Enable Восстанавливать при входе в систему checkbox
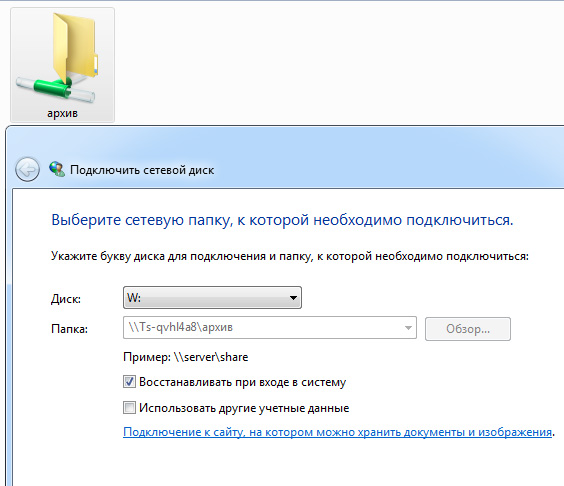Screen dimensions: 564x486 point(129,382)
